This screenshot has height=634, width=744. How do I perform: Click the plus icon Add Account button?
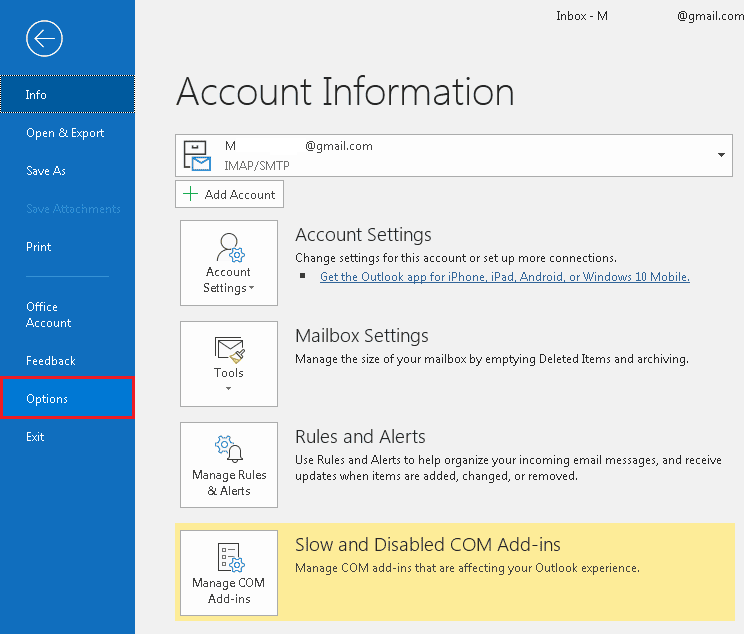click(230, 195)
